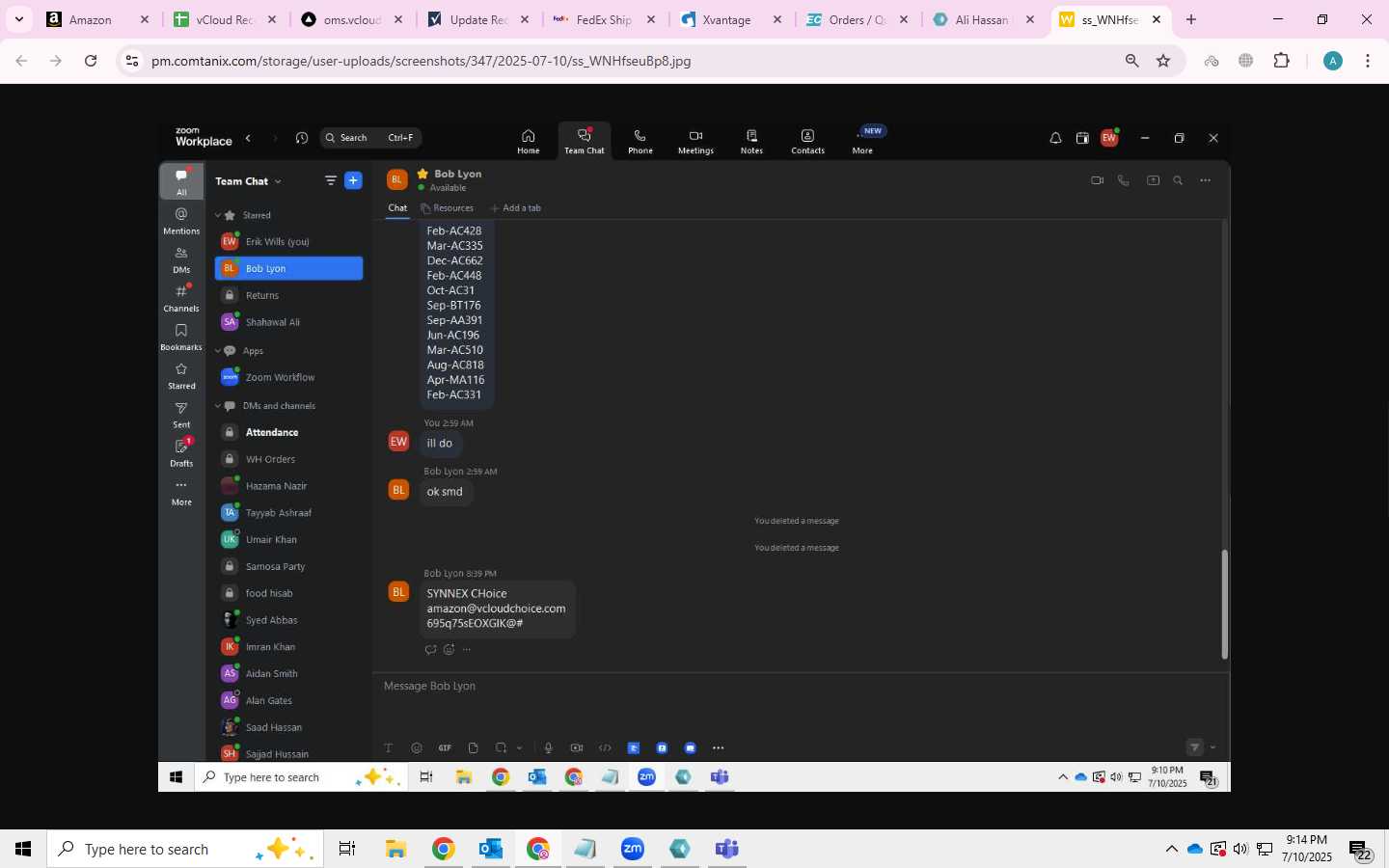The width and height of the screenshot is (1389, 868).
Task: Open send options dropdown arrow
Action: (x=1213, y=747)
